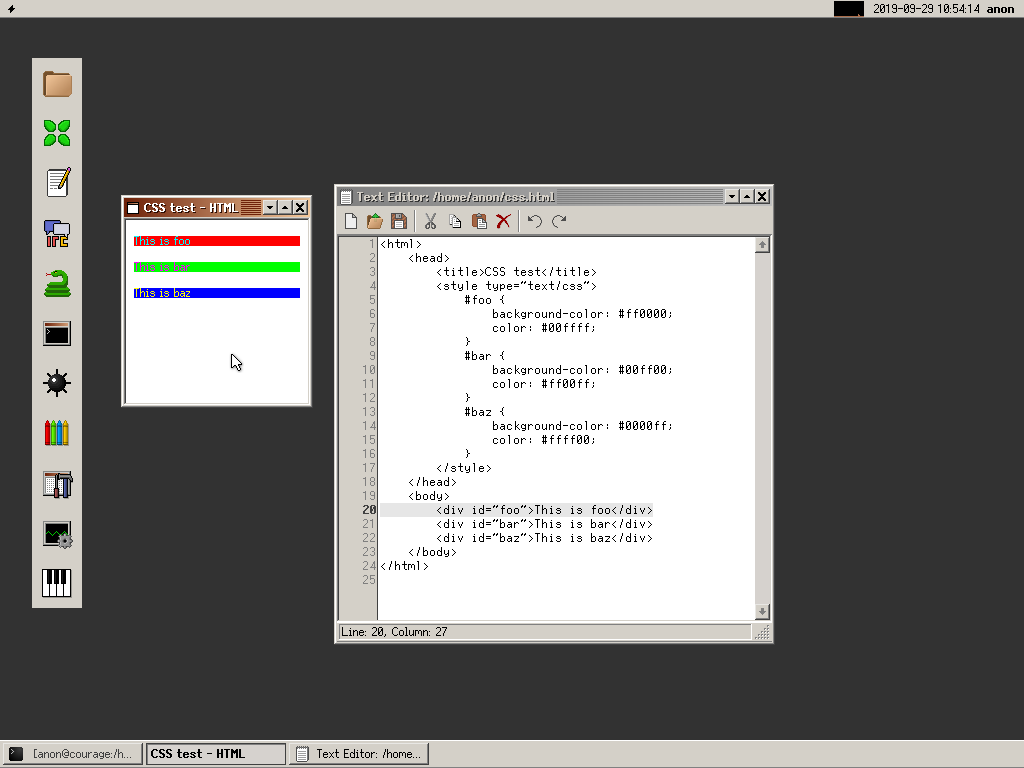This screenshot has width=1024, height=768.
Task: Open the Terminal launcher icon
Action: (x=57, y=333)
